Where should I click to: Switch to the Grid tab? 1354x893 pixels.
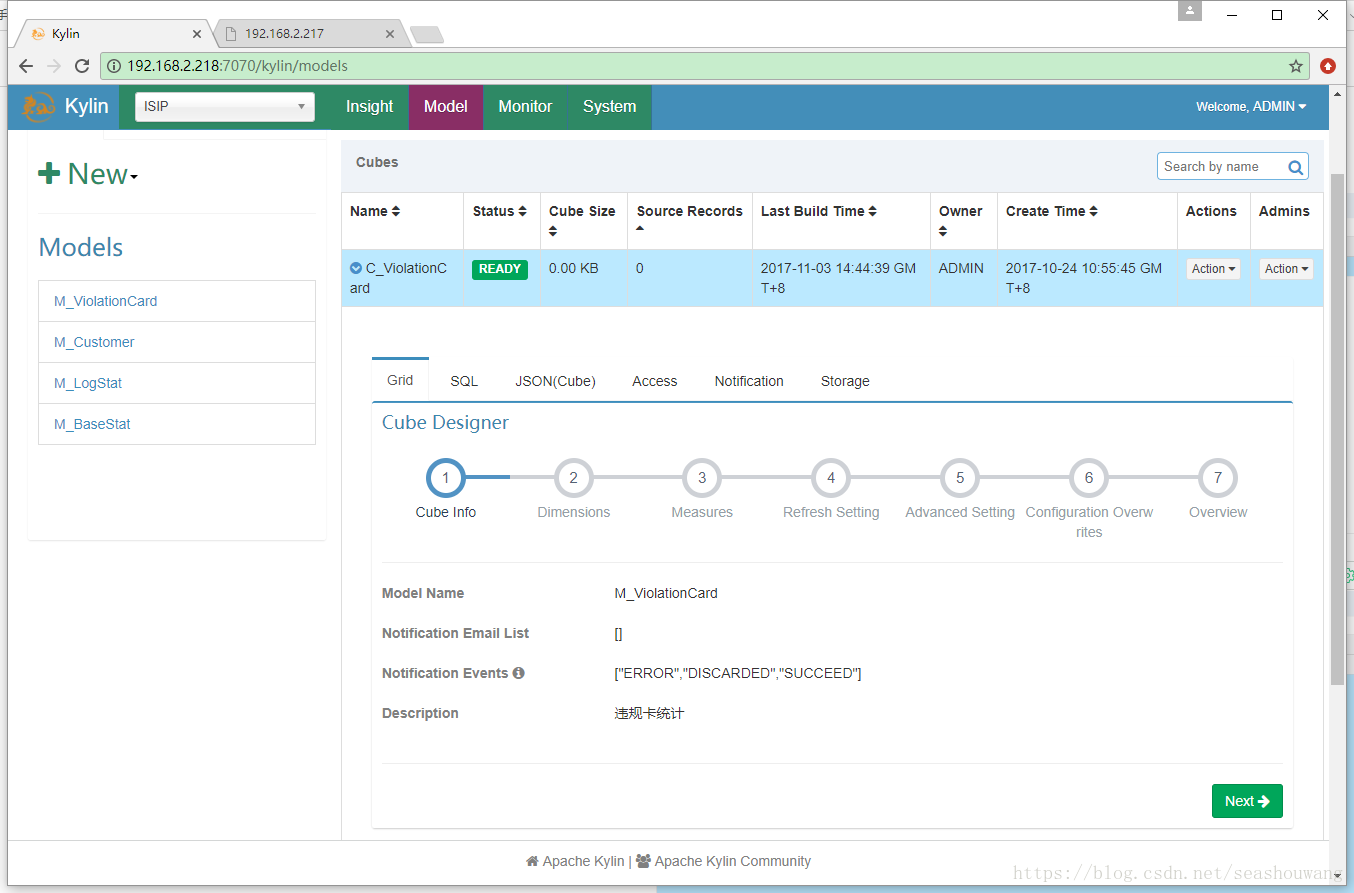coord(400,380)
